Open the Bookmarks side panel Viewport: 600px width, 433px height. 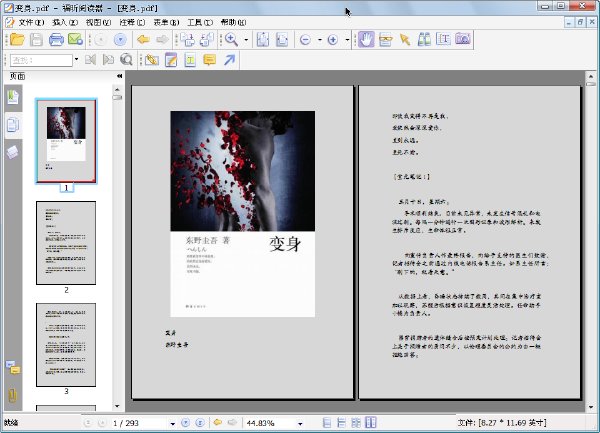click(x=13, y=97)
